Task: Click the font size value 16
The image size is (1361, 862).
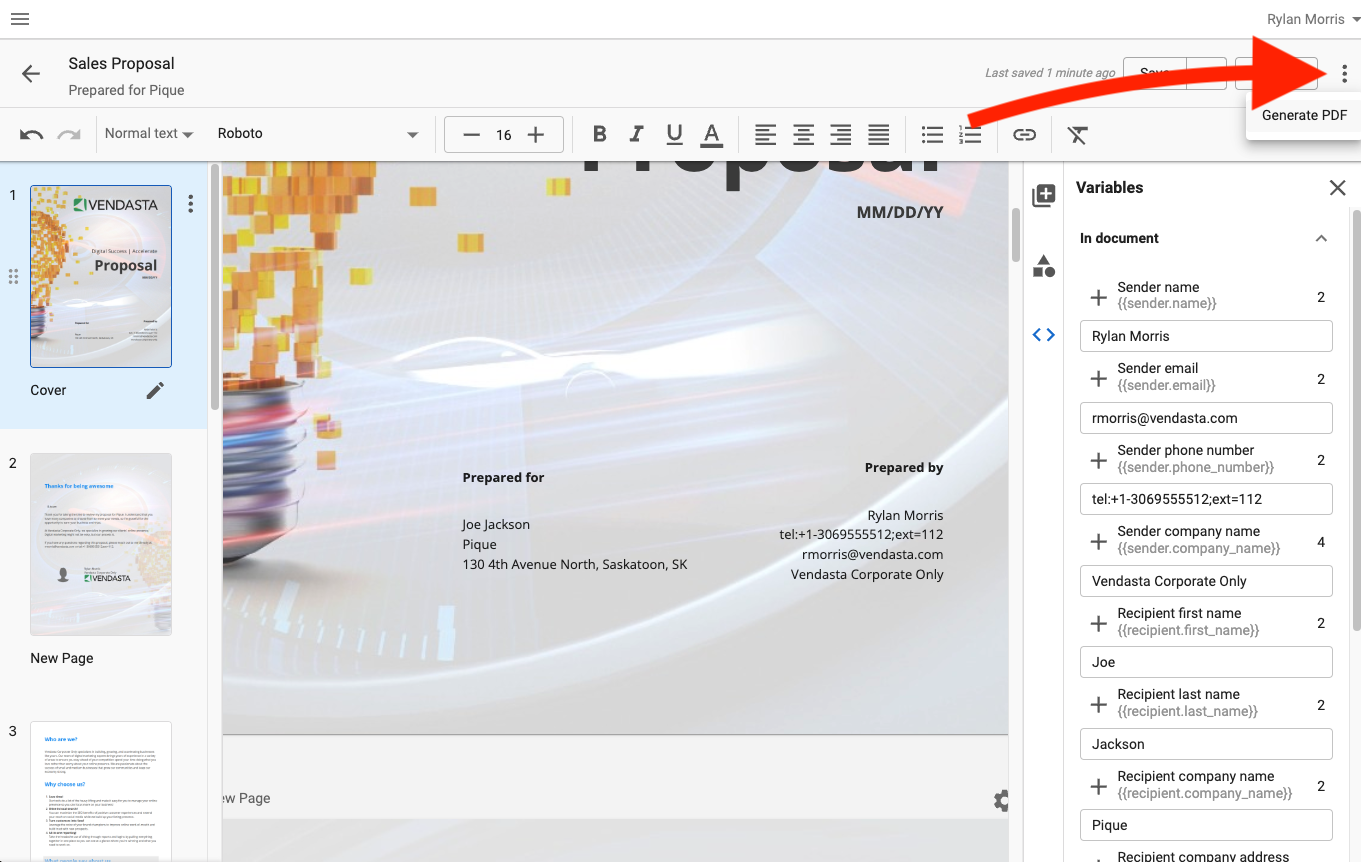Action: point(504,134)
